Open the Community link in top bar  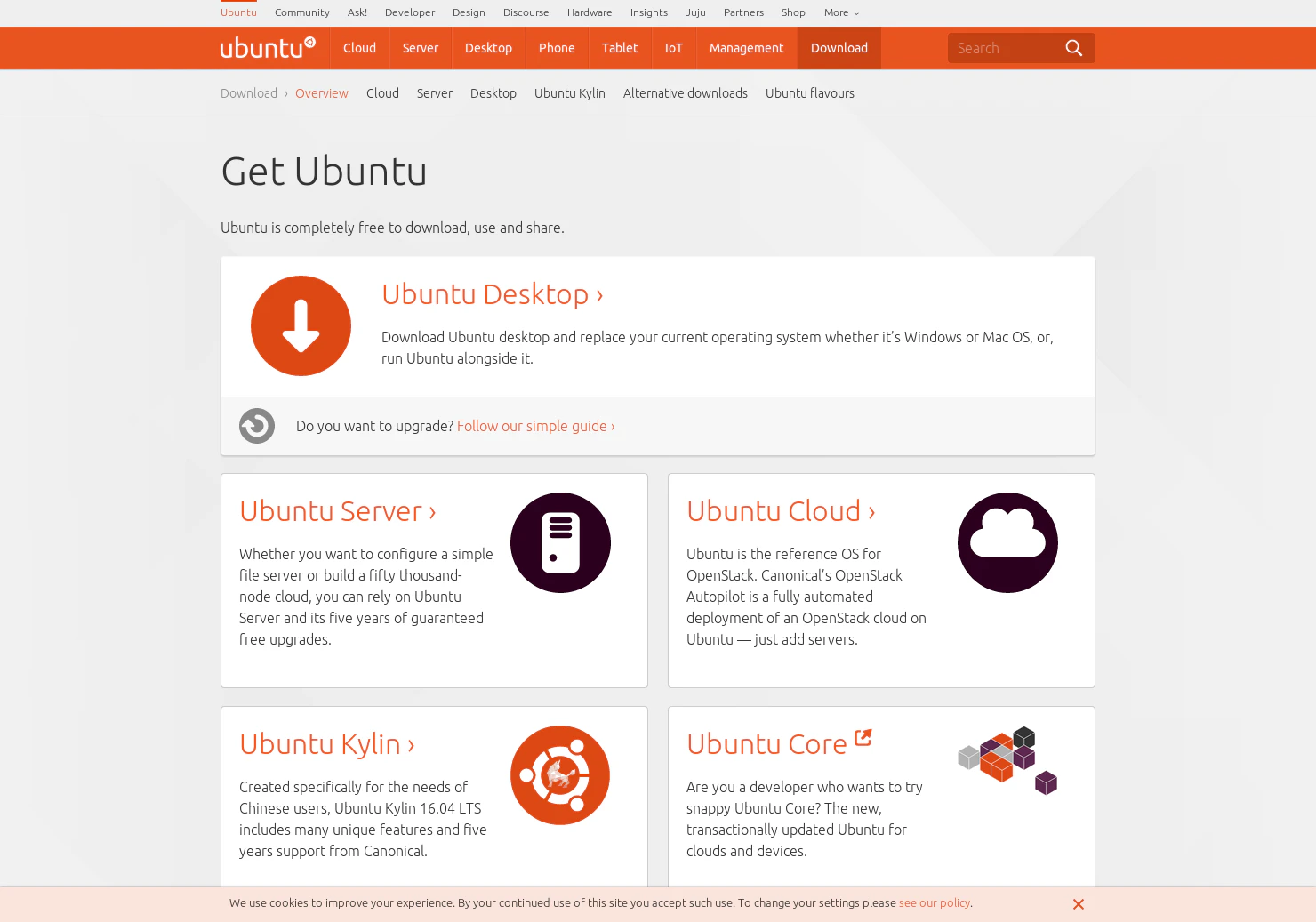(302, 12)
